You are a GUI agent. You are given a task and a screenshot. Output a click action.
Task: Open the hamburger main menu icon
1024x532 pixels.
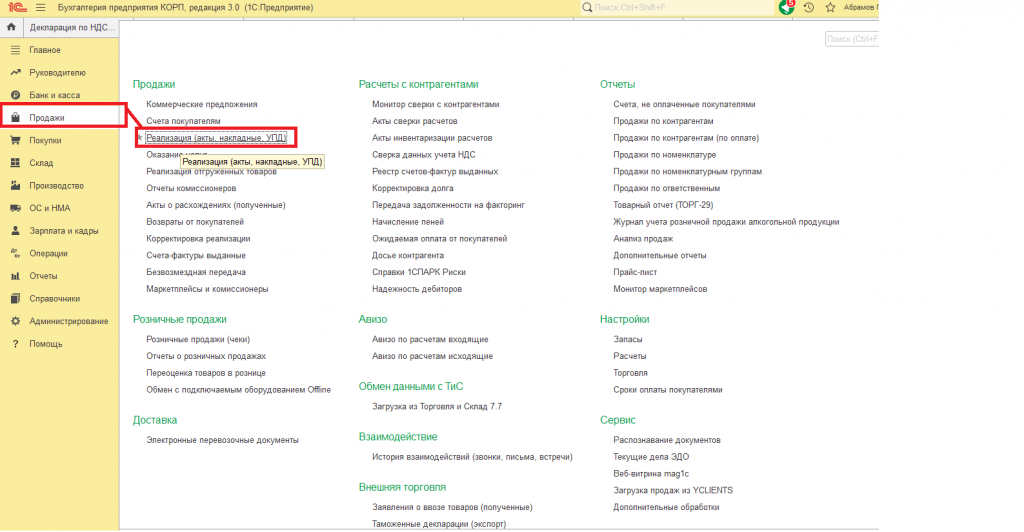[40, 7]
